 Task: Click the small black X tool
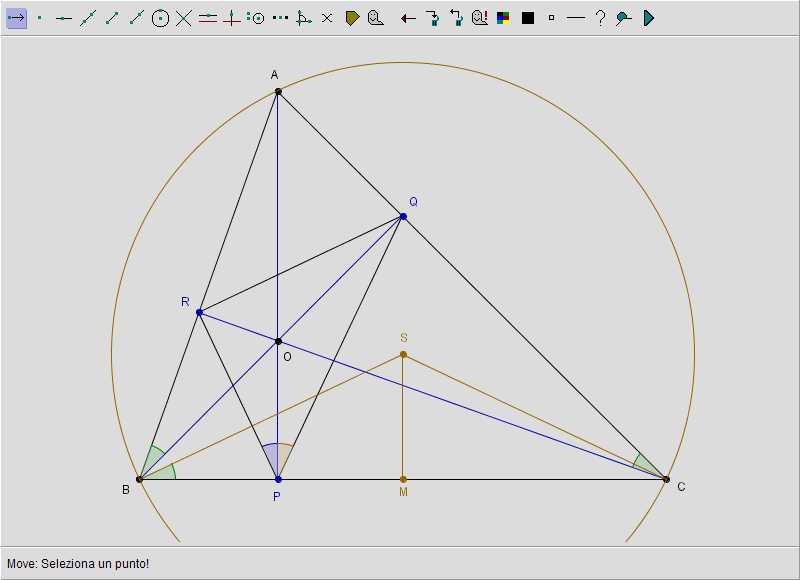(327, 18)
